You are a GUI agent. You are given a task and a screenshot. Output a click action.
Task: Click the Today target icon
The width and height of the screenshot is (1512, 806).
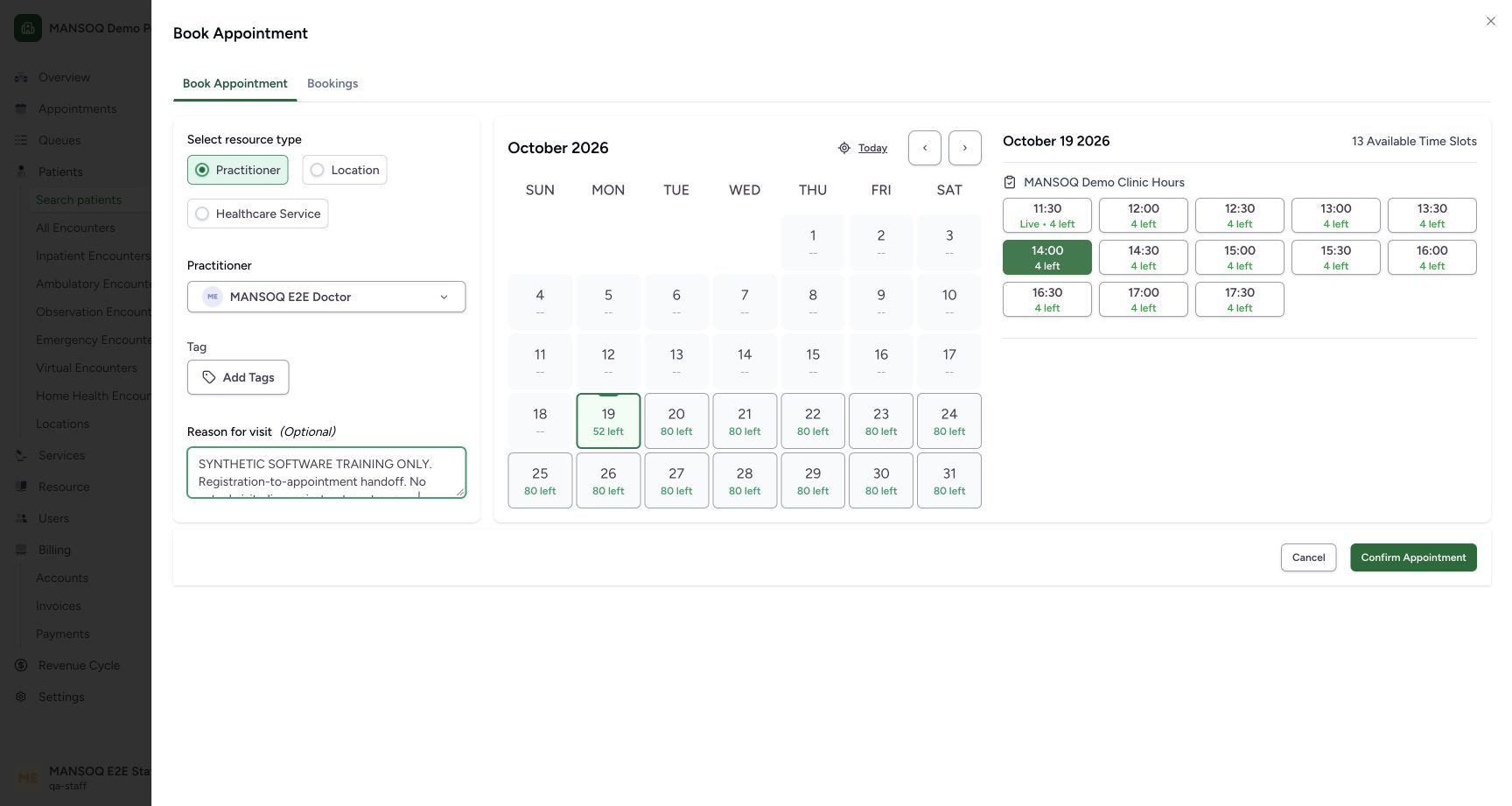click(x=844, y=148)
